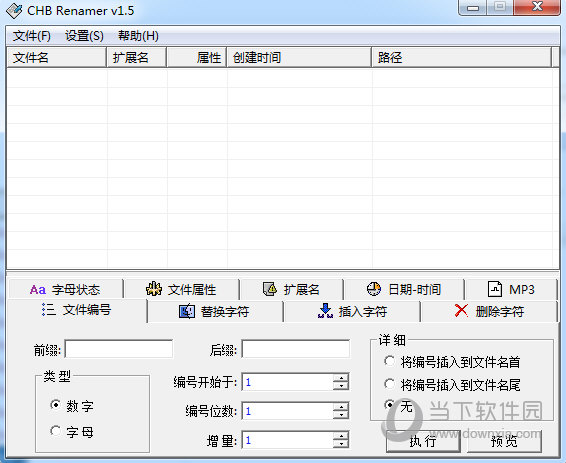Open the 帮助(H) menu
The width and height of the screenshot is (566, 463).
coord(138,36)
